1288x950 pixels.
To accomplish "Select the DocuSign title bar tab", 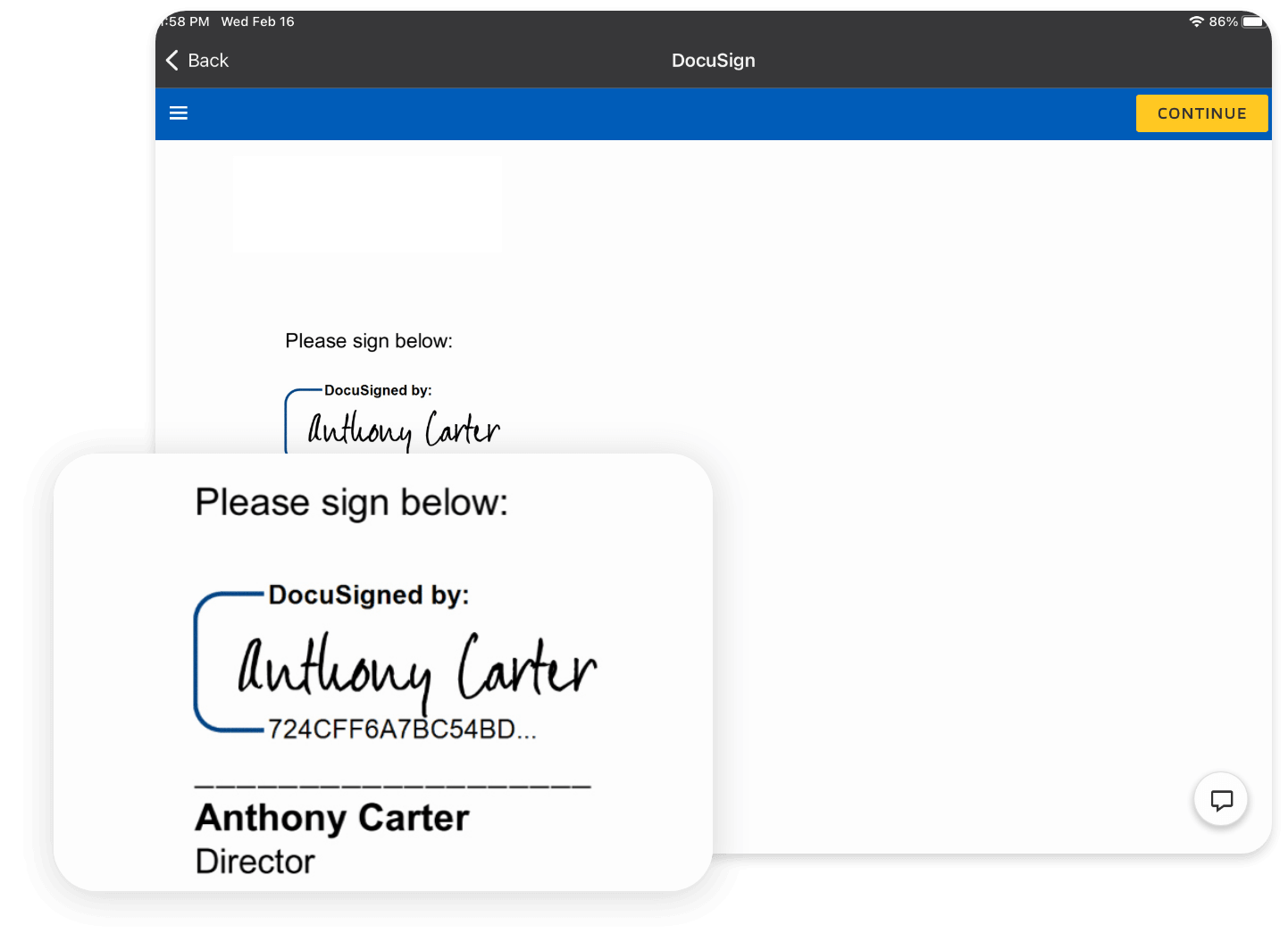I will tap(713, 60).
